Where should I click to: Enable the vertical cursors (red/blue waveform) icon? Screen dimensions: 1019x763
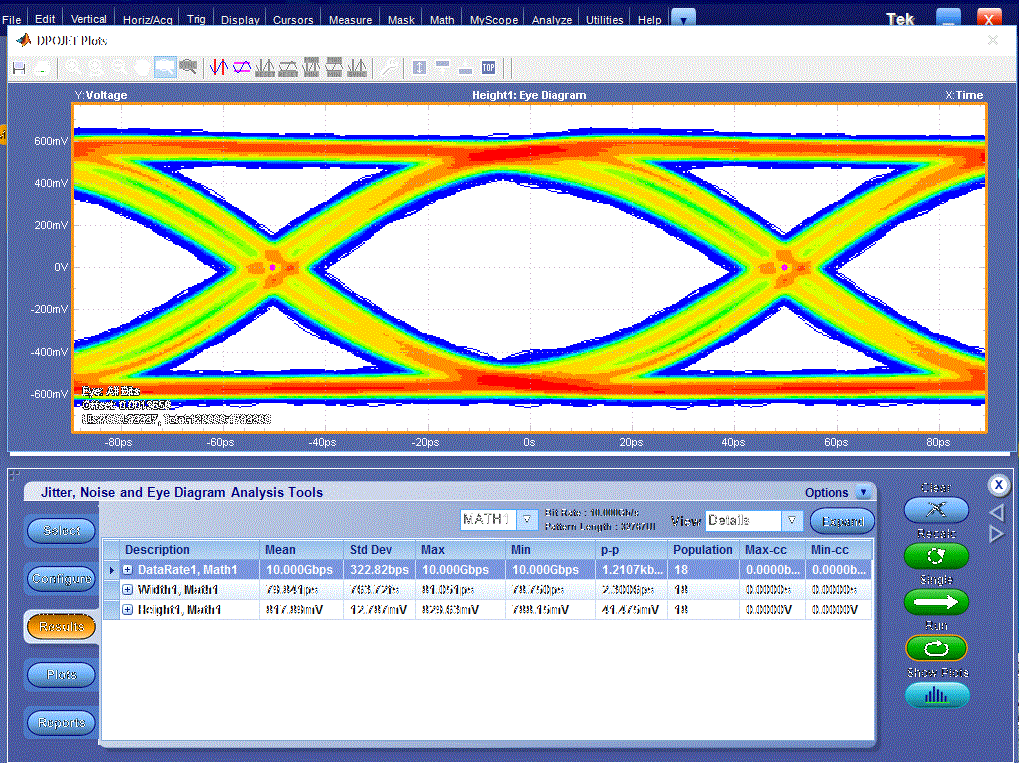click(219, 67)
